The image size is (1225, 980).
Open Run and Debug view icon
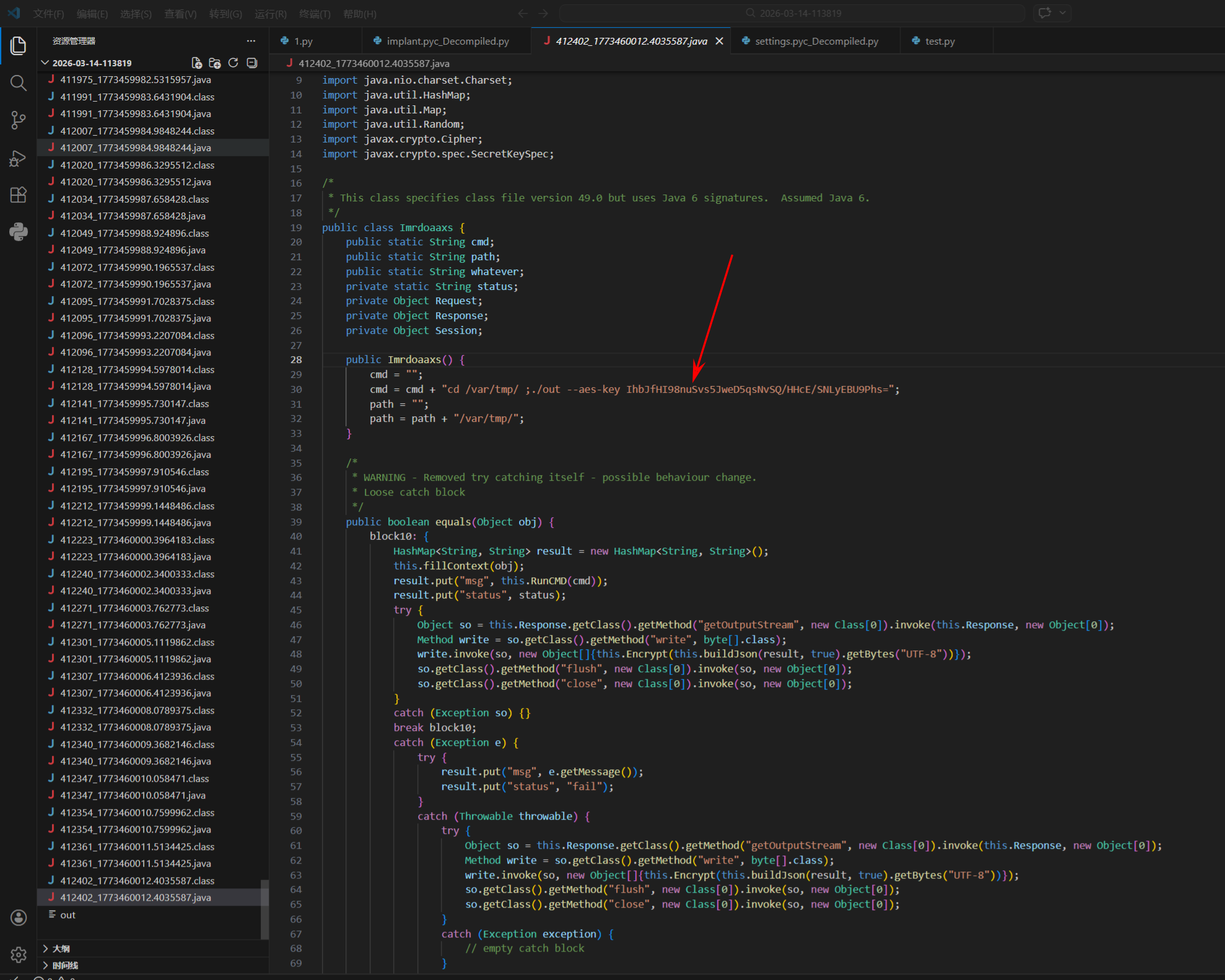coord(19,159)
